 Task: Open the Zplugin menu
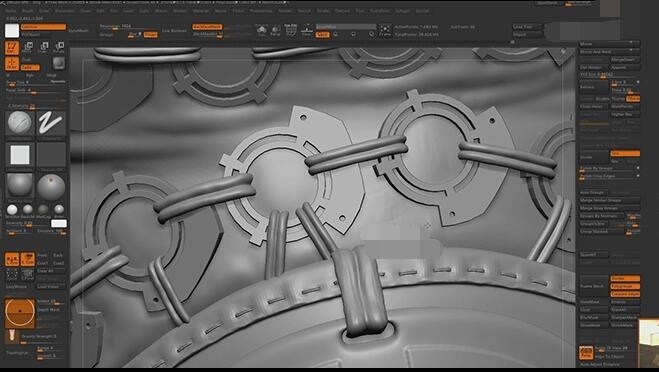[x=402, y=11]
